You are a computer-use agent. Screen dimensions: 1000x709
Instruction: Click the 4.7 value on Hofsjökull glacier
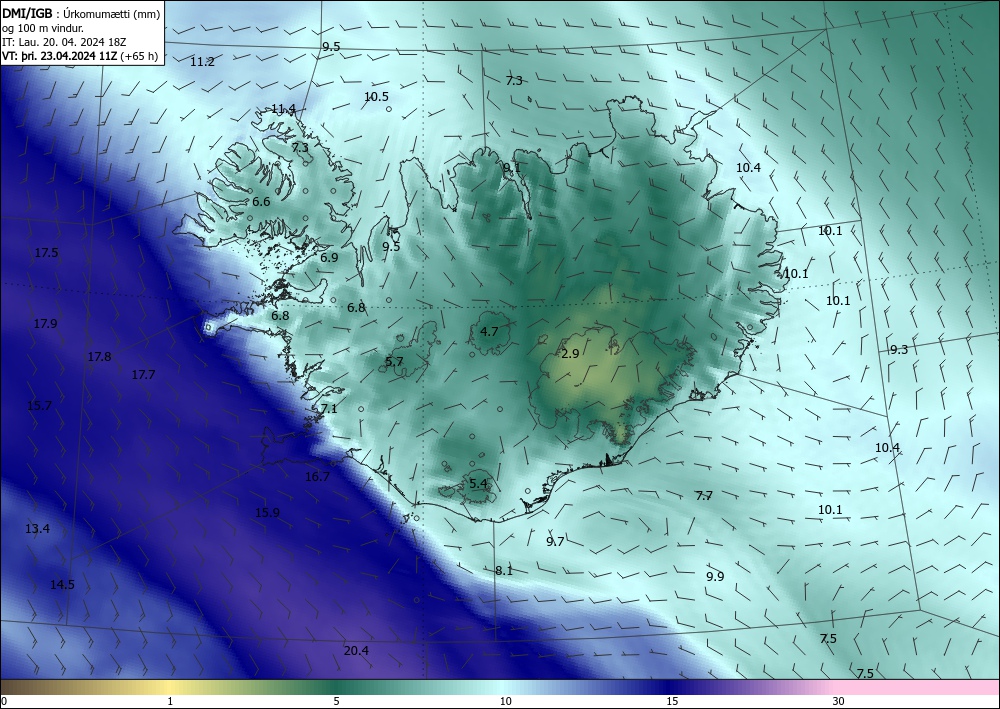pyautogui.click(x=489, y=332)
